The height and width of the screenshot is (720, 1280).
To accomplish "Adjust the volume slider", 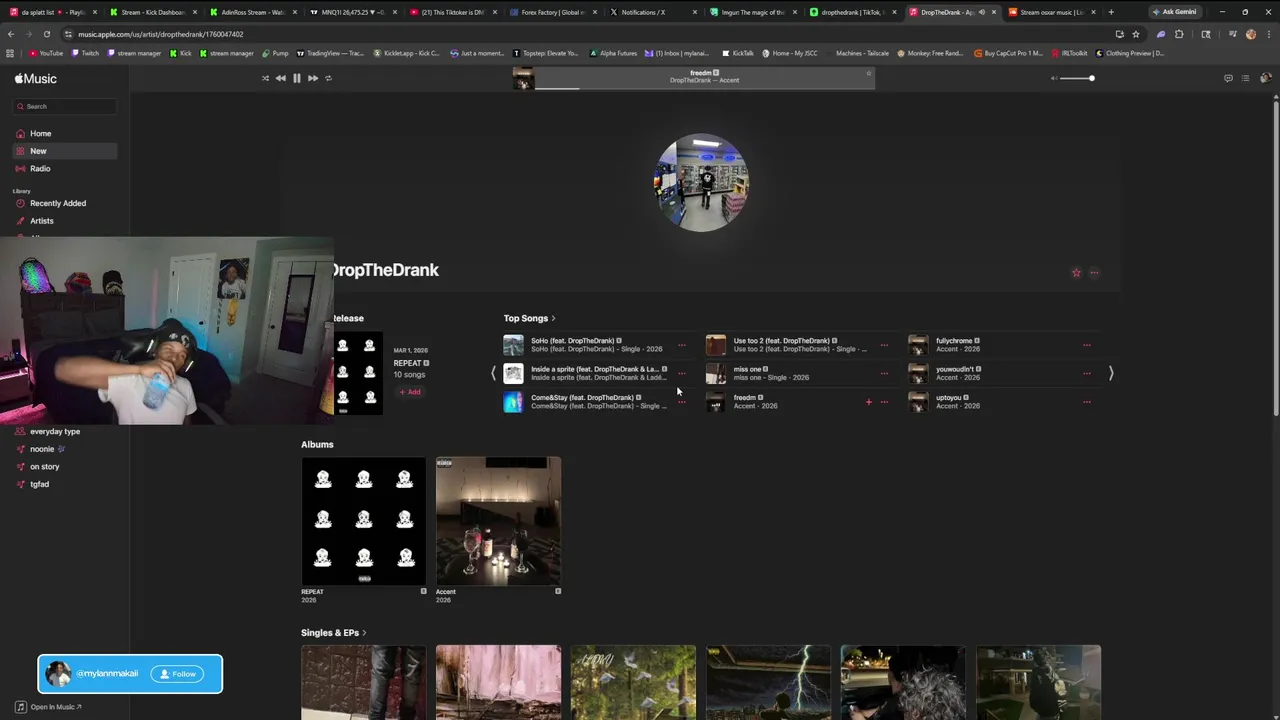I will tap(1078, 78).
